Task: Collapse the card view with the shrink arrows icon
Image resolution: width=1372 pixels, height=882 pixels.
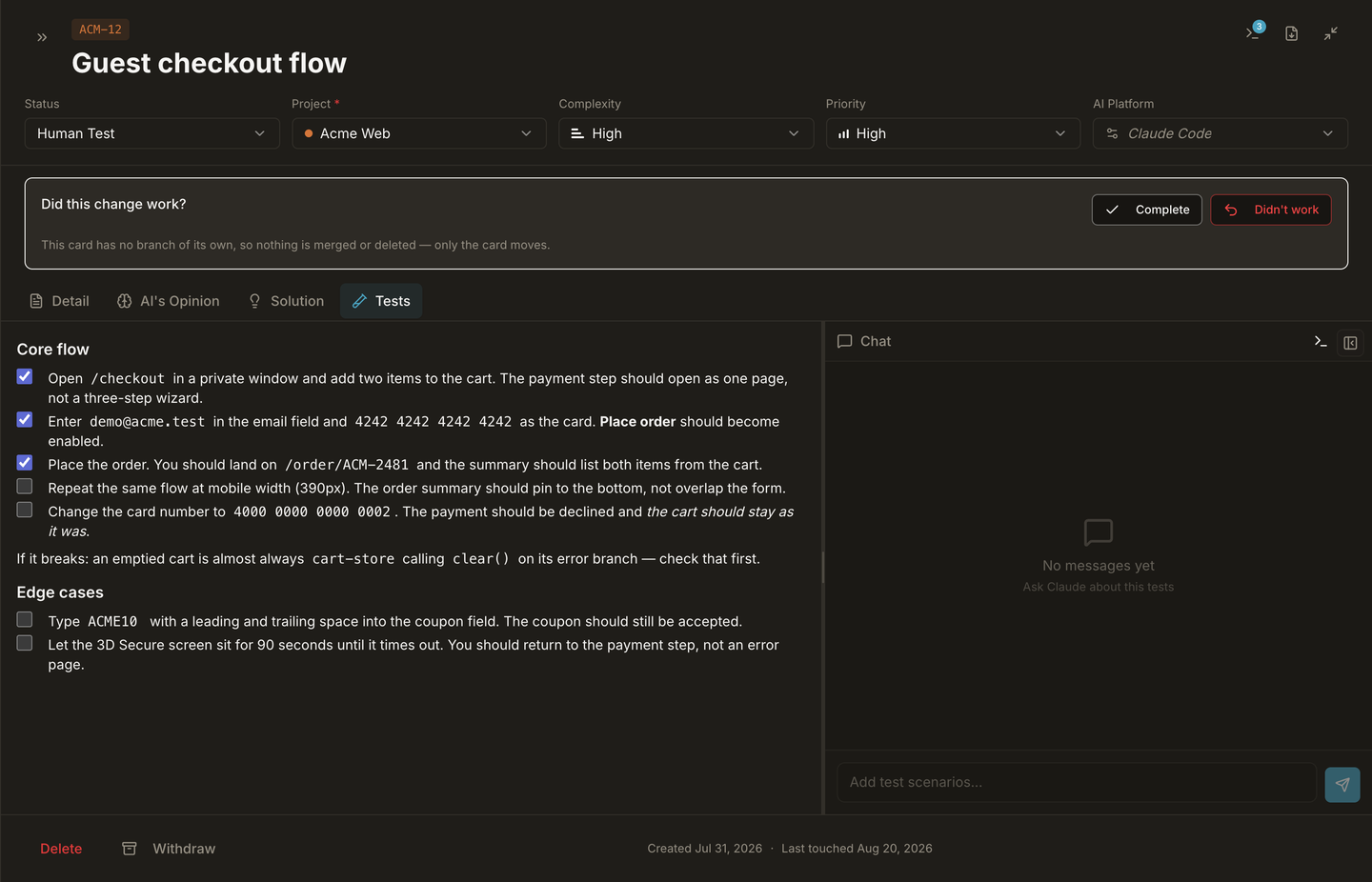Action: pos(1331,33)
